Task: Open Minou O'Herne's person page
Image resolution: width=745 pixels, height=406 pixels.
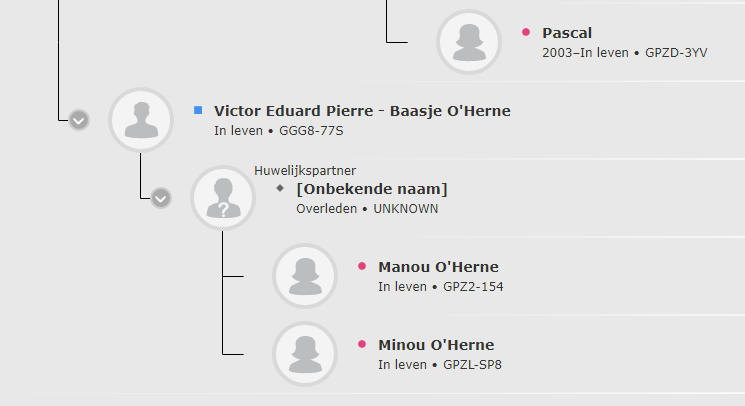Action: point(436,344)
